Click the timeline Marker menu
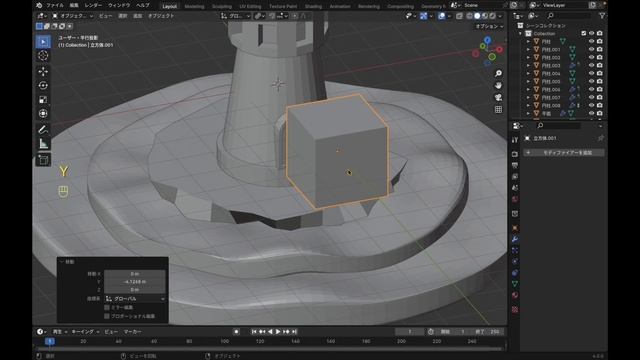 pos(132,332)
